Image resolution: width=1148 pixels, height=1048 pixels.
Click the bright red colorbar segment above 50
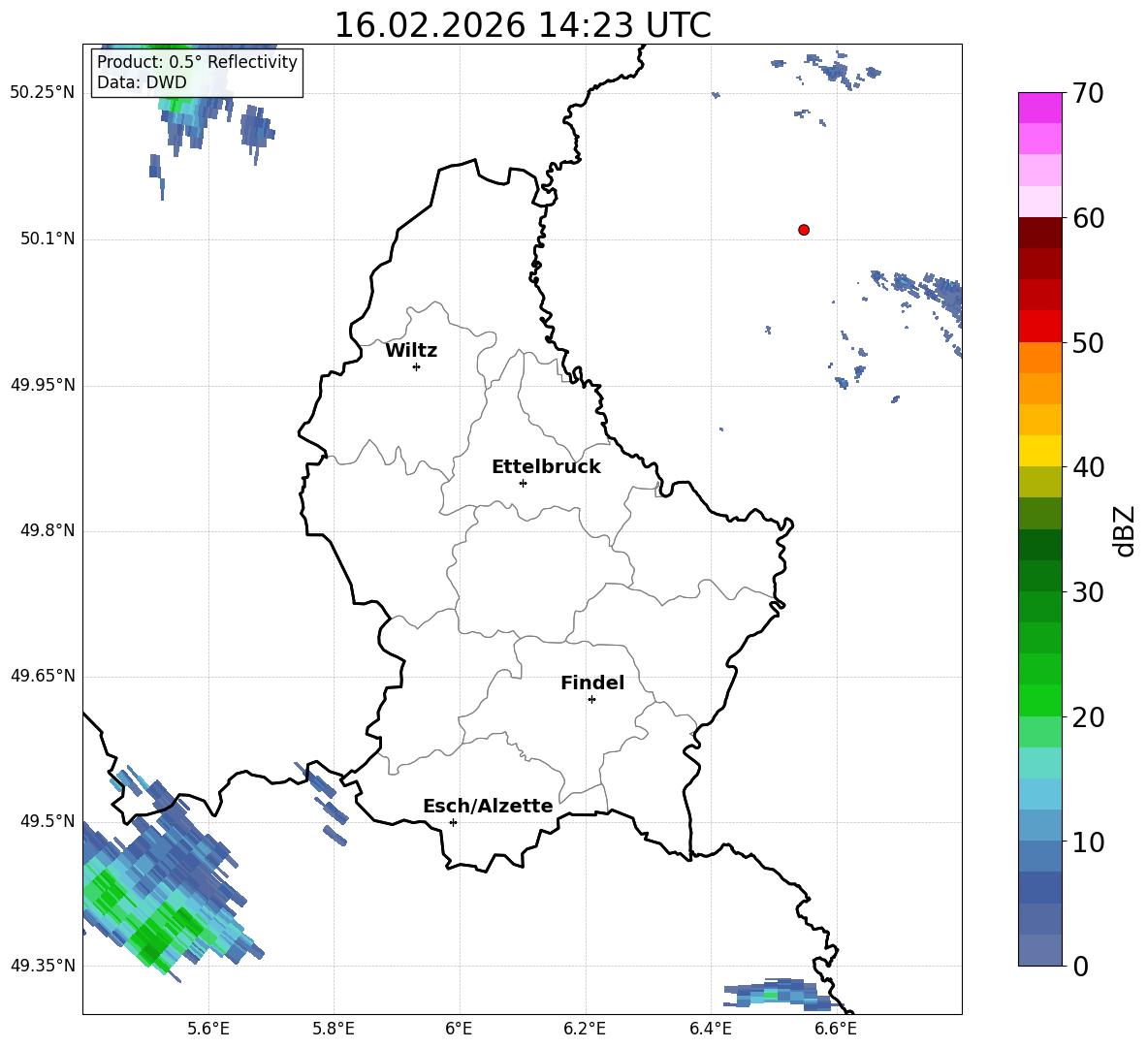[x=1039, y=327]
